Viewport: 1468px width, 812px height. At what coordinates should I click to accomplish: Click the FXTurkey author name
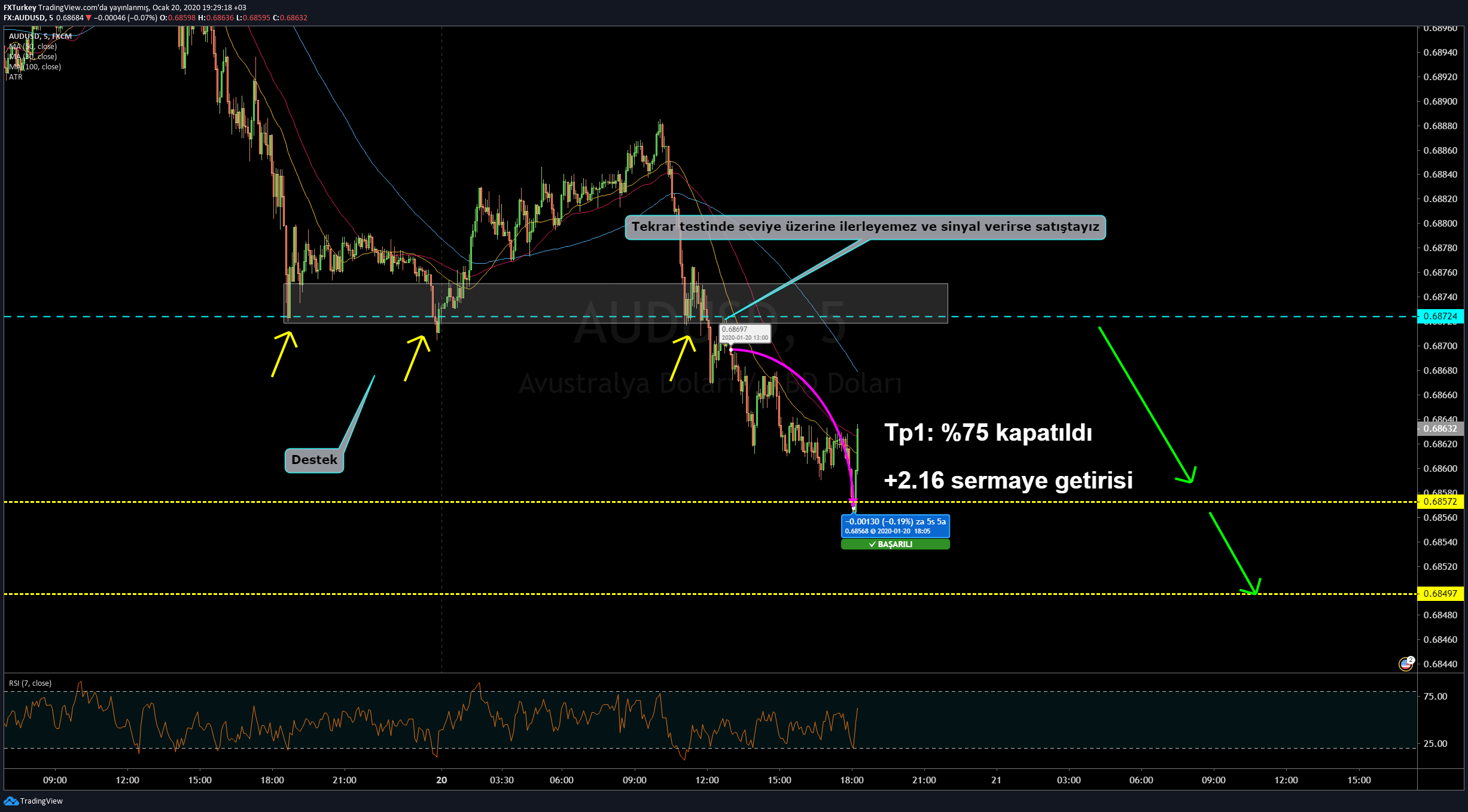click(x=20, y=8)
